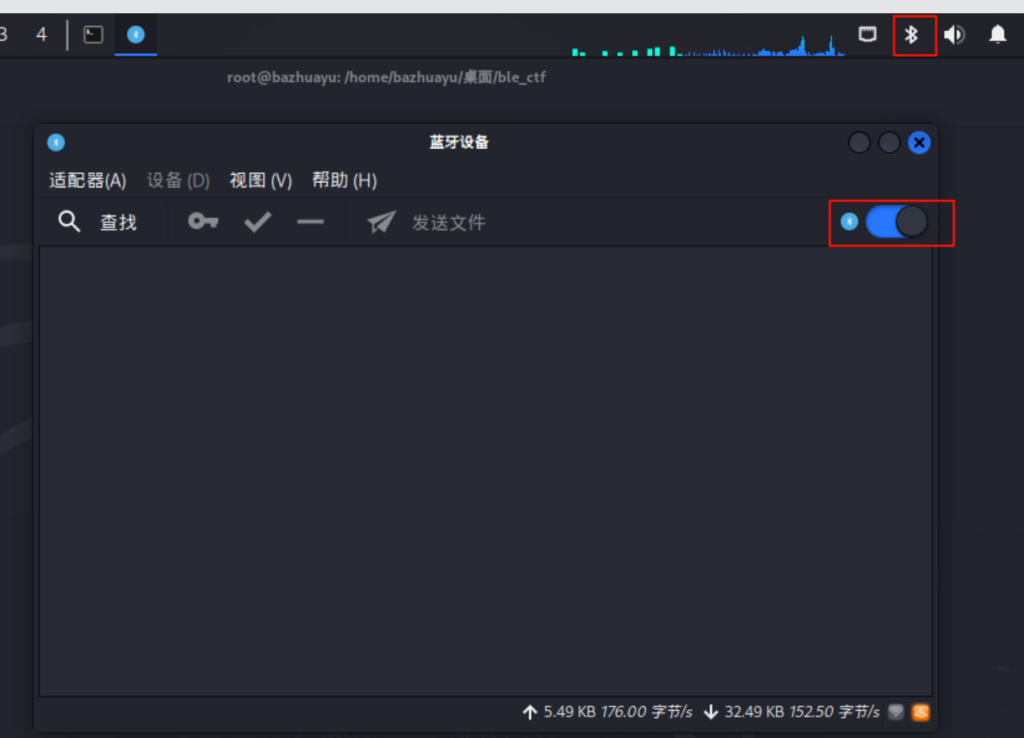Viewport: 1024px width, 738px height.
Task: Open the 帮助(H) help menu
Action: tap(344, 181)
